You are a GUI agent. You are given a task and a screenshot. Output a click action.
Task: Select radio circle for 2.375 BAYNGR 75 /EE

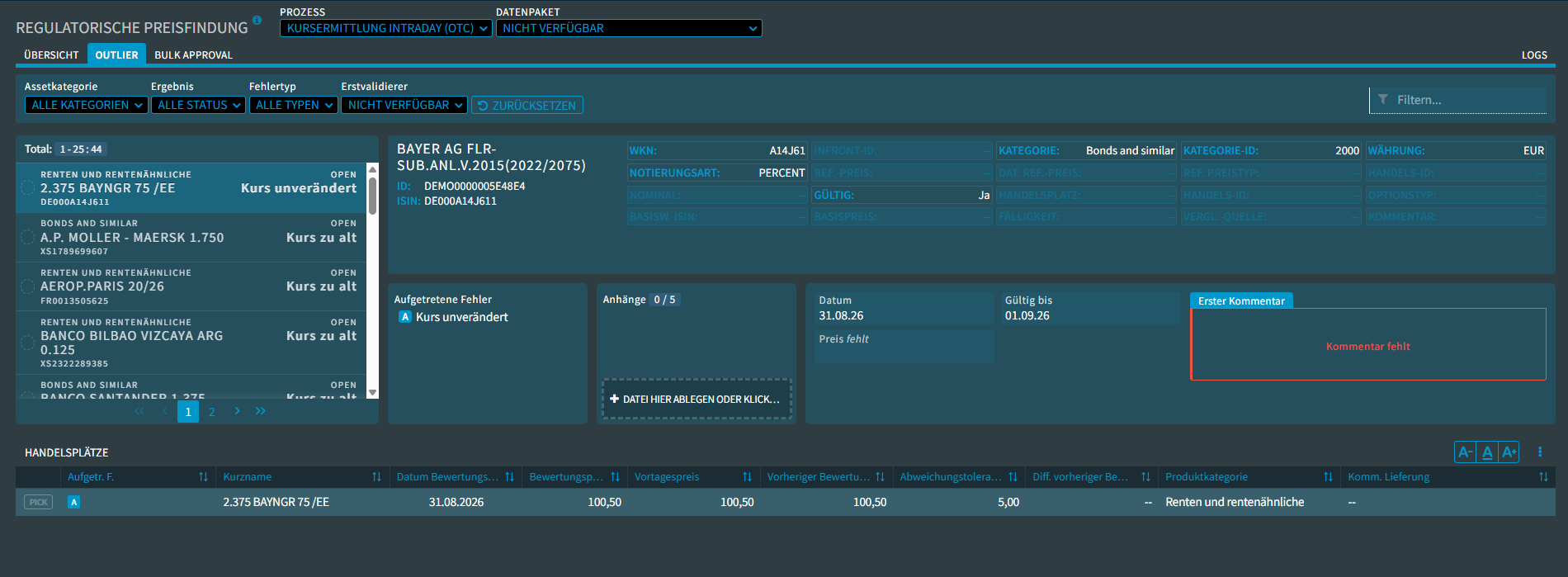click(x=27, y=188)
